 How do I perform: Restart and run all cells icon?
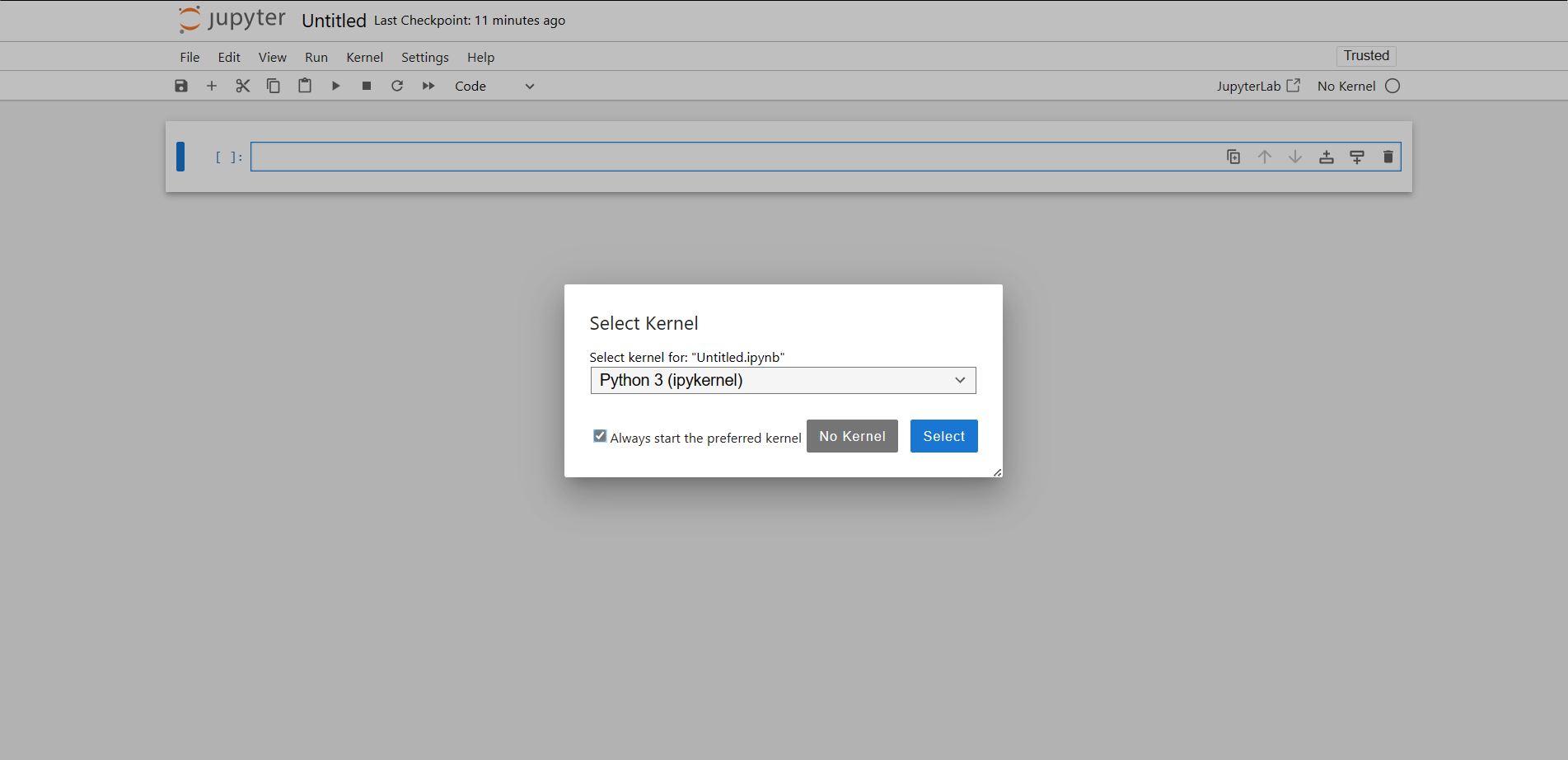click(428, 86)
